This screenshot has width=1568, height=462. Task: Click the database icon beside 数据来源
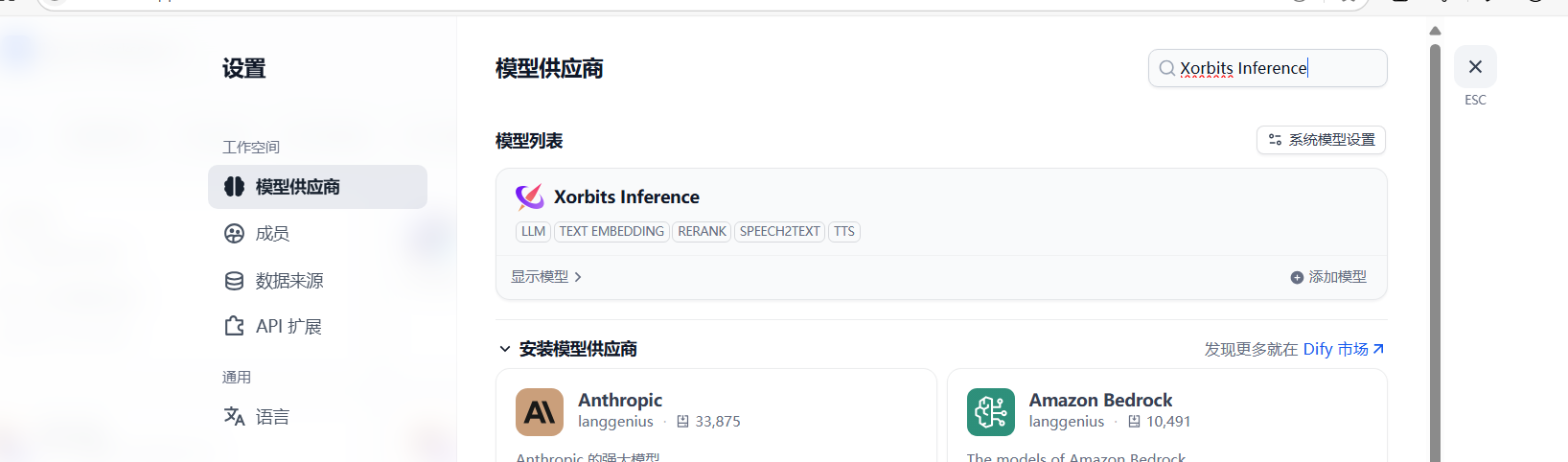(234, 280)
